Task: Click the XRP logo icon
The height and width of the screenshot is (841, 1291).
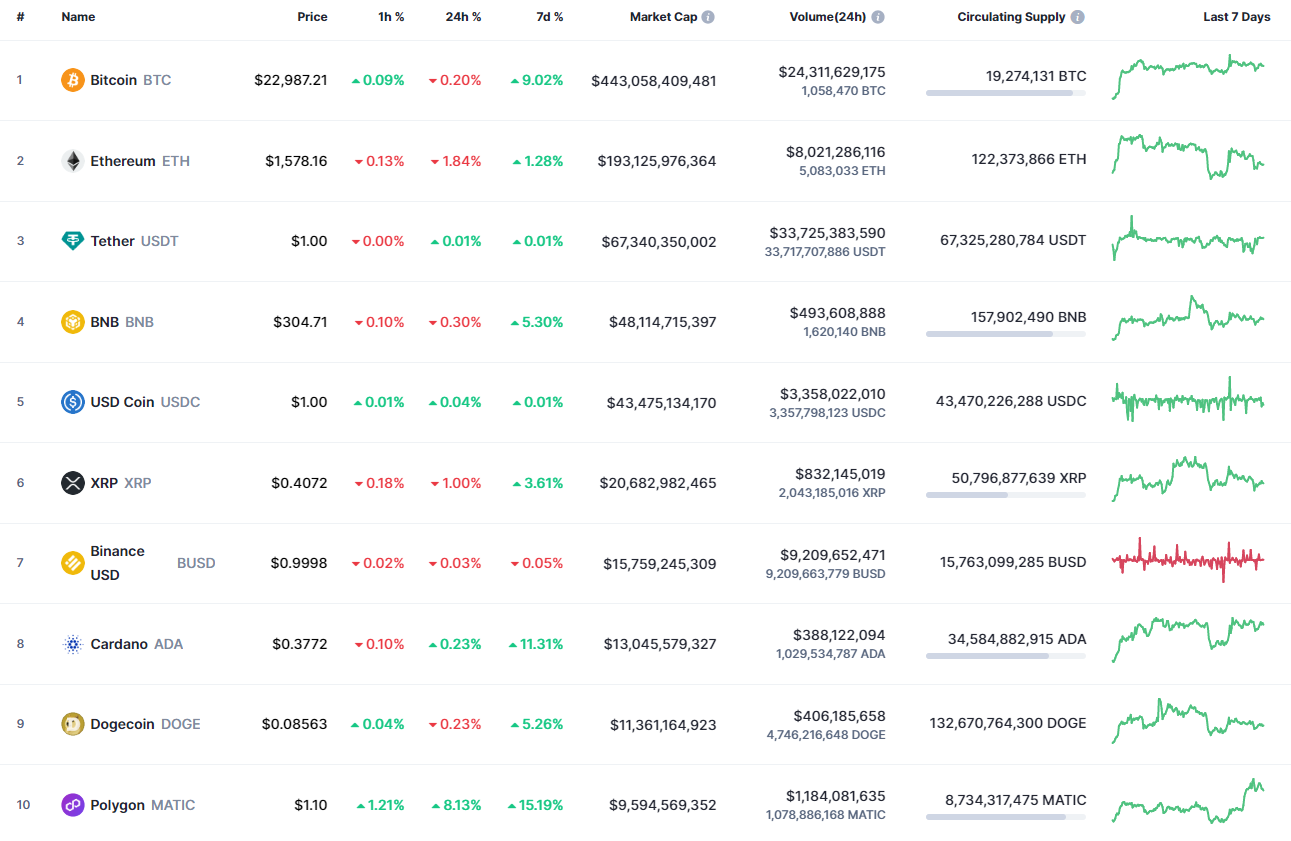Action: pos(71,483)
